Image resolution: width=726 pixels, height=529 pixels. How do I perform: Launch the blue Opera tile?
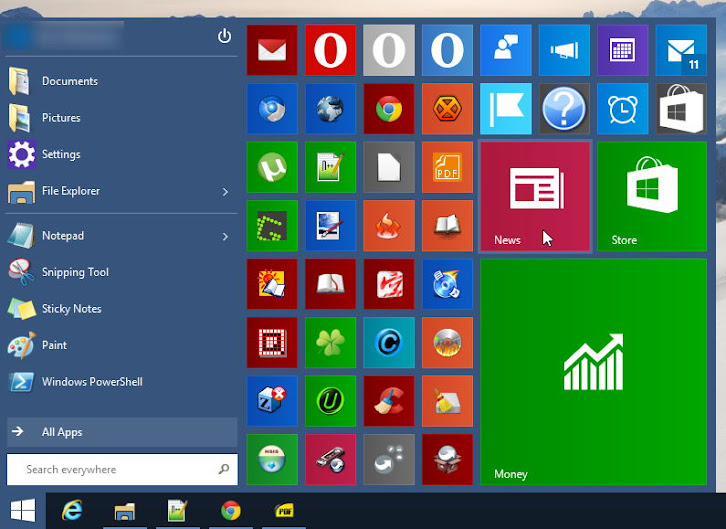447,50
